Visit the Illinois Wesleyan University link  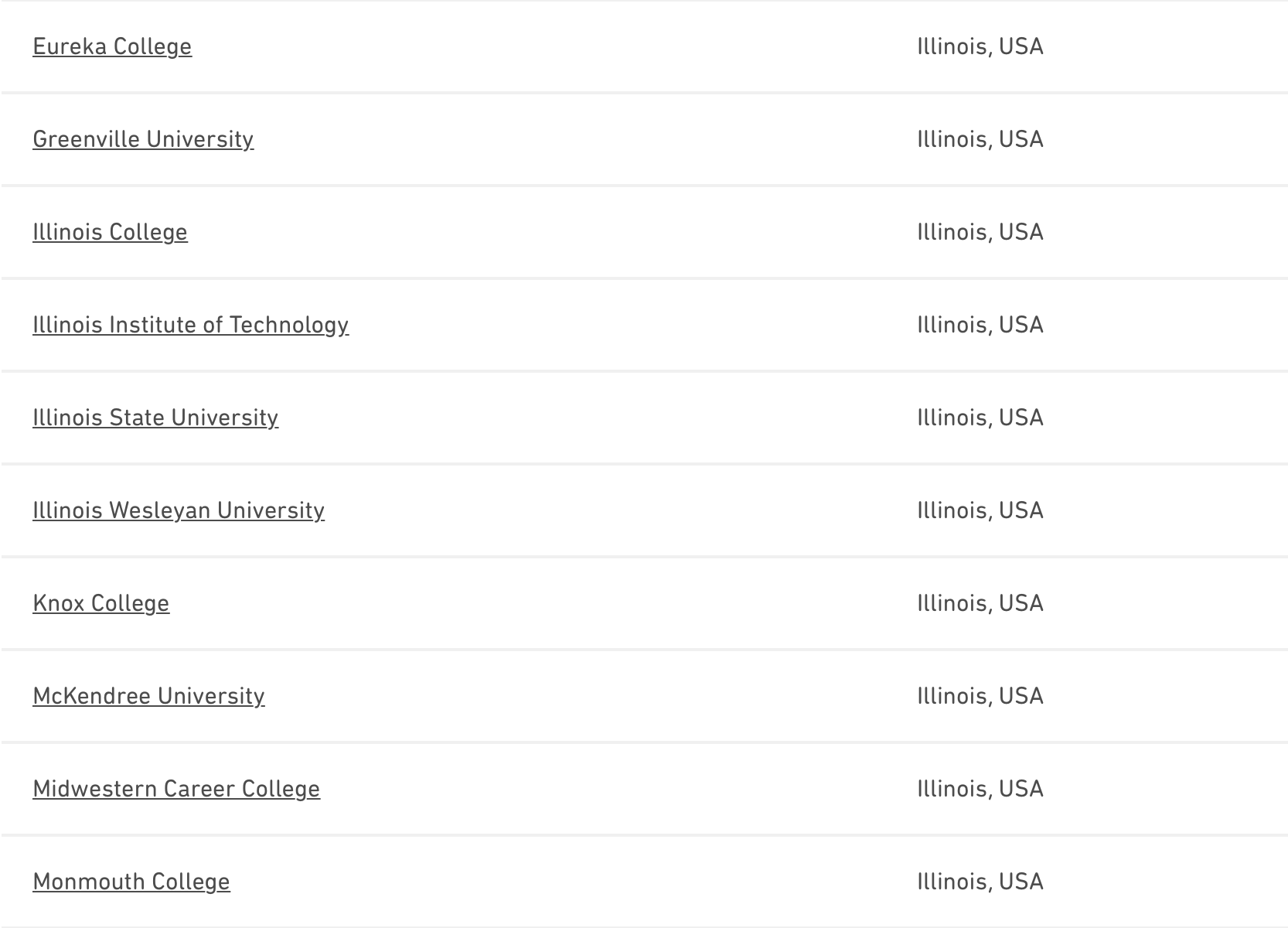(x=179, y=510)
